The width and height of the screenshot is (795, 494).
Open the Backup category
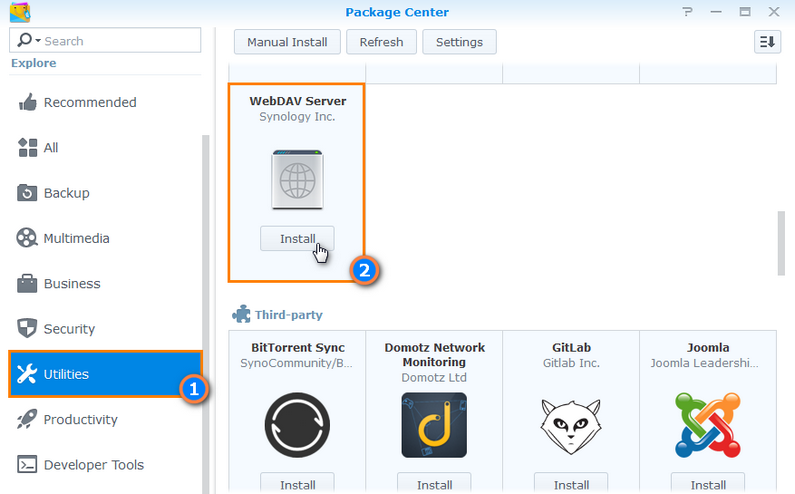pos(66,193)
